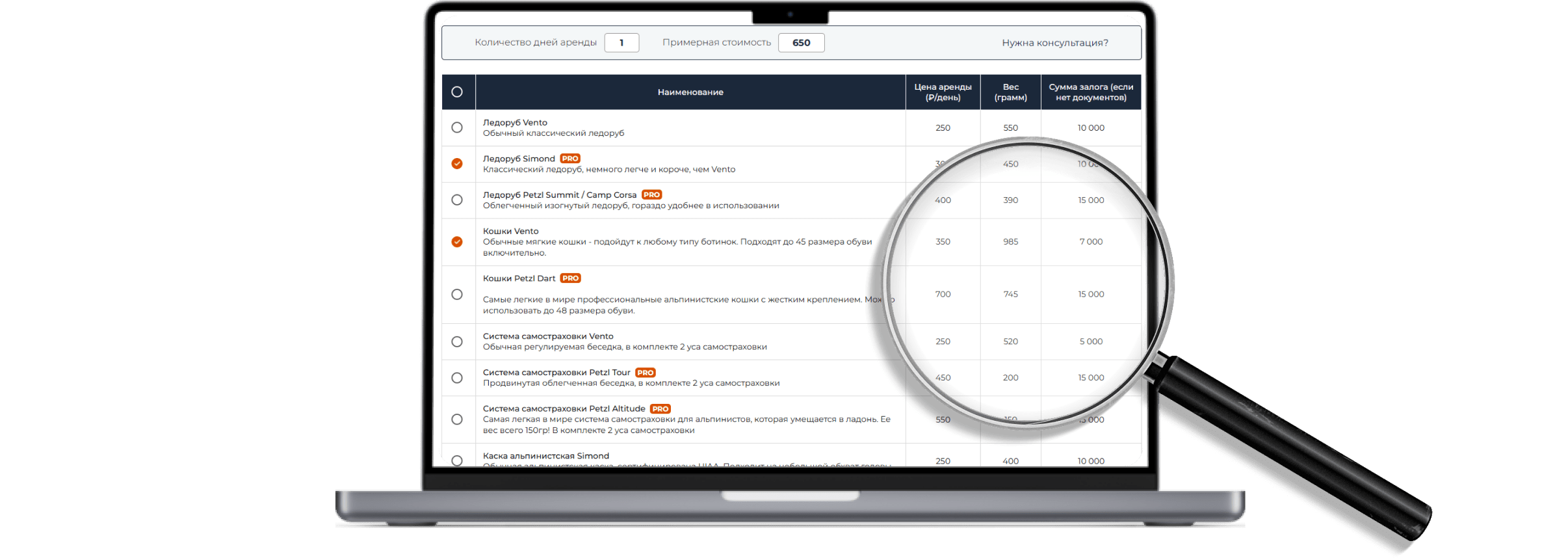The image size is (1568, 558).
Task: Click price 250 in Ледоруб Vento row
Action: 943,127
